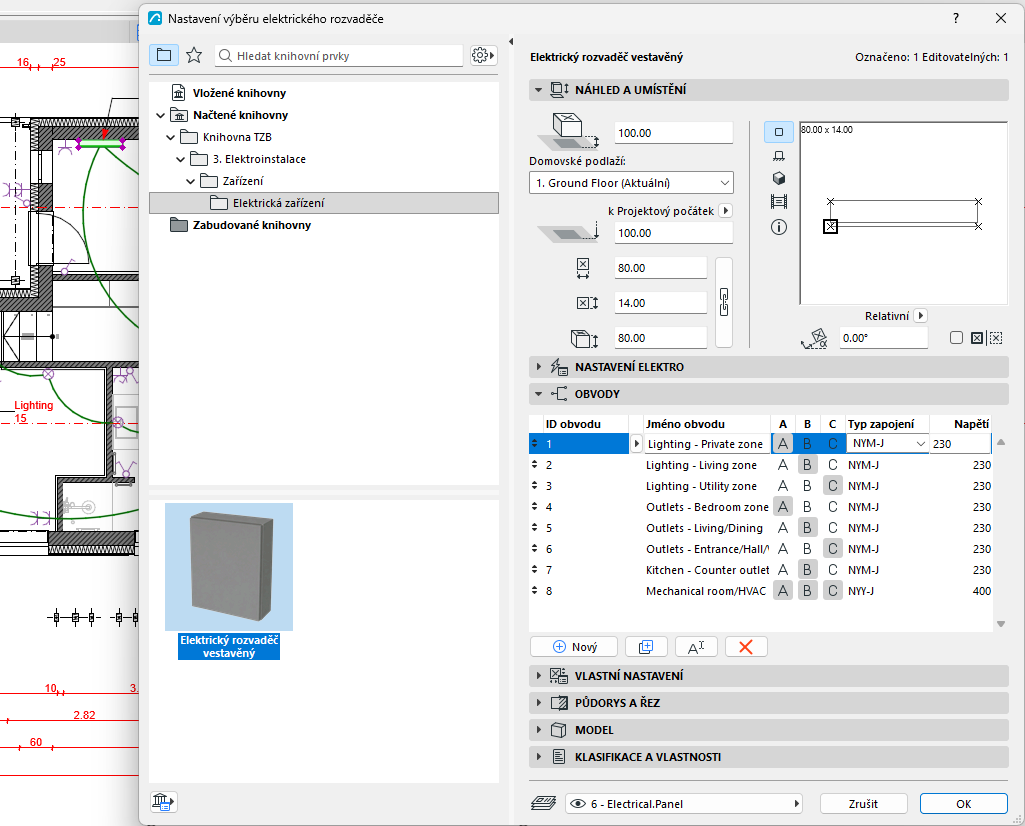1025x826 pixels.
Task: Switch to folder view in library browser
Action: point(164,56)
